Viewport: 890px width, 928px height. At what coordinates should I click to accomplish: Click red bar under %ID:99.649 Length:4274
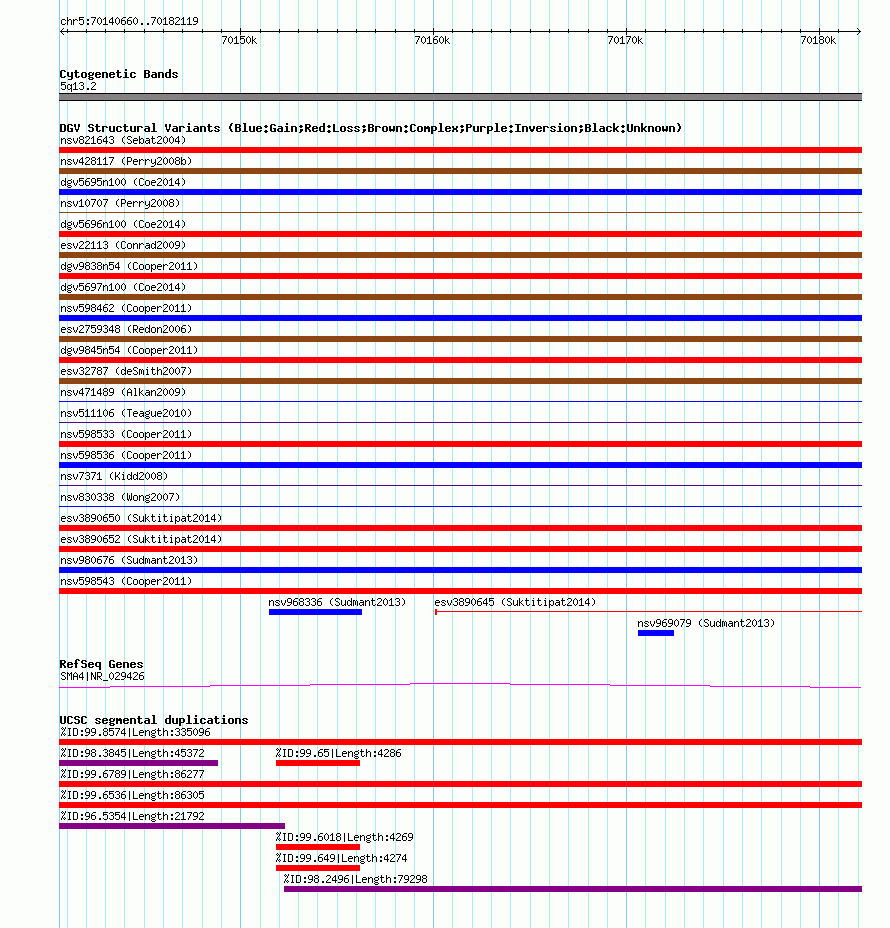(x=318, y=868)
